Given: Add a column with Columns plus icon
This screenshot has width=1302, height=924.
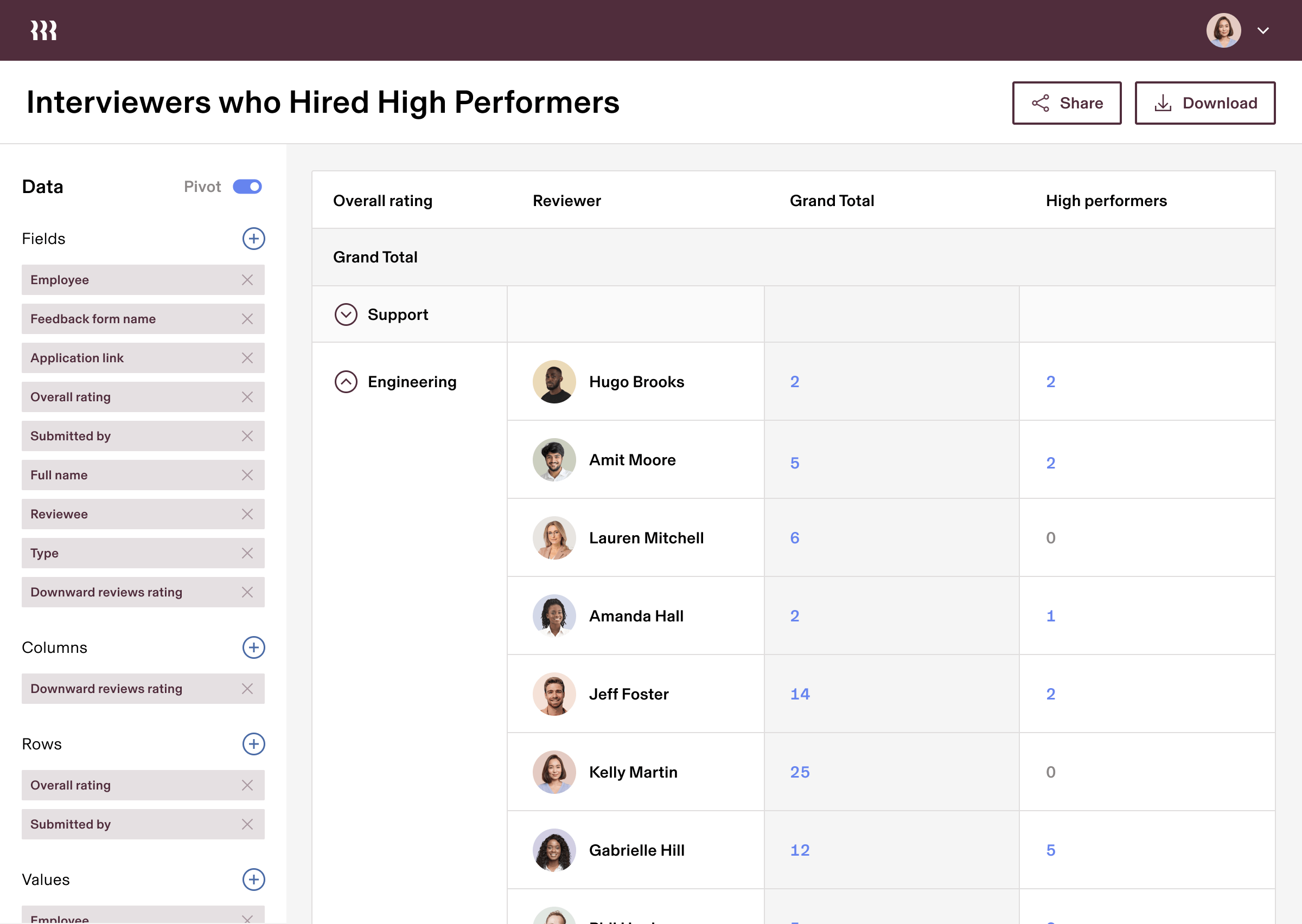Looking at the screenshot, I should [253, 647].
